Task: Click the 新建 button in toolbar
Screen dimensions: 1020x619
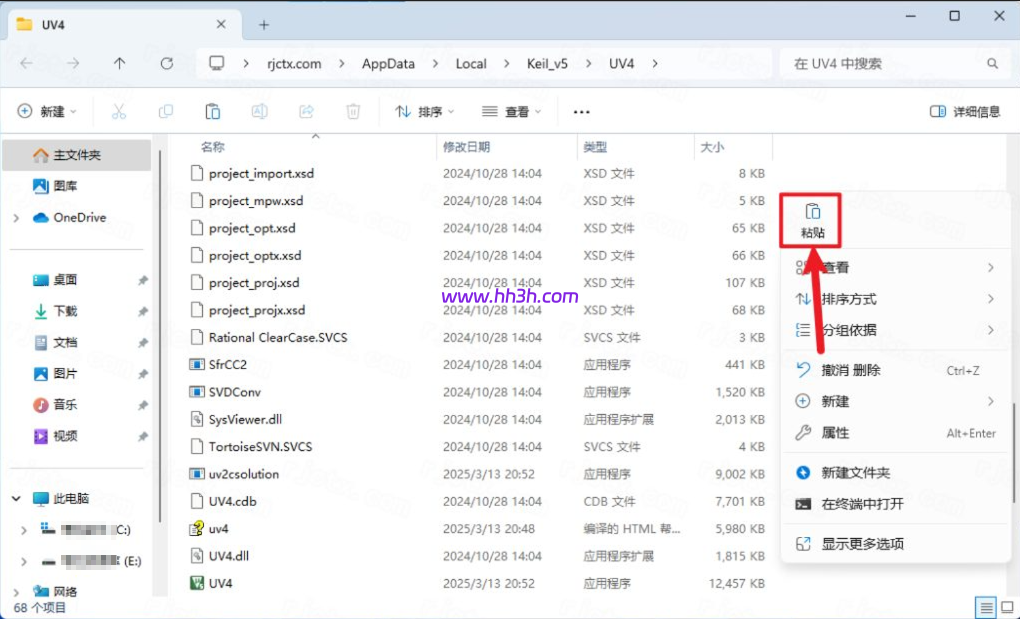Action: (x=46, y=112)
